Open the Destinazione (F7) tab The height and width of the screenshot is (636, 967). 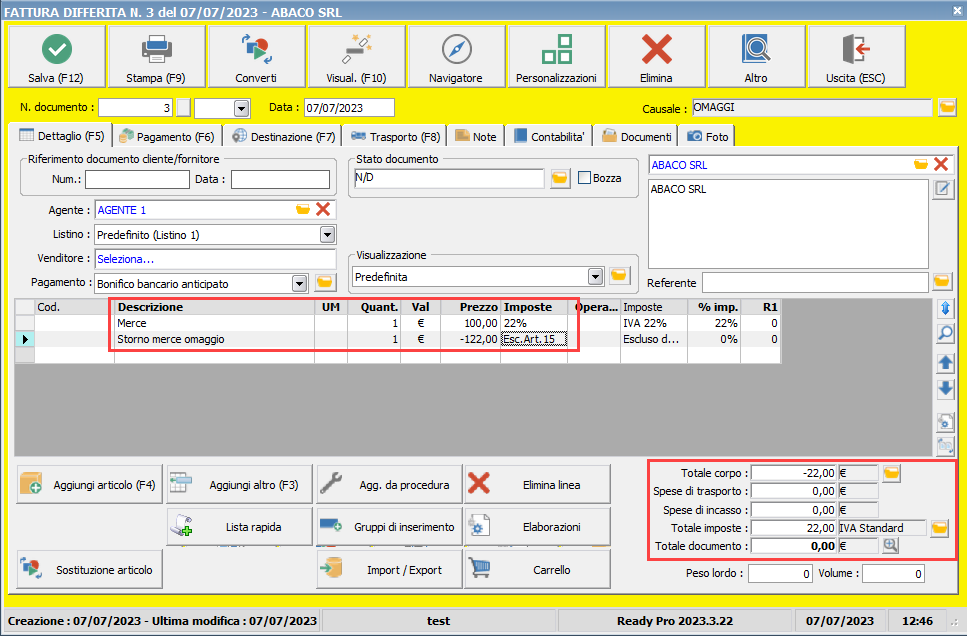coord(284,137)
